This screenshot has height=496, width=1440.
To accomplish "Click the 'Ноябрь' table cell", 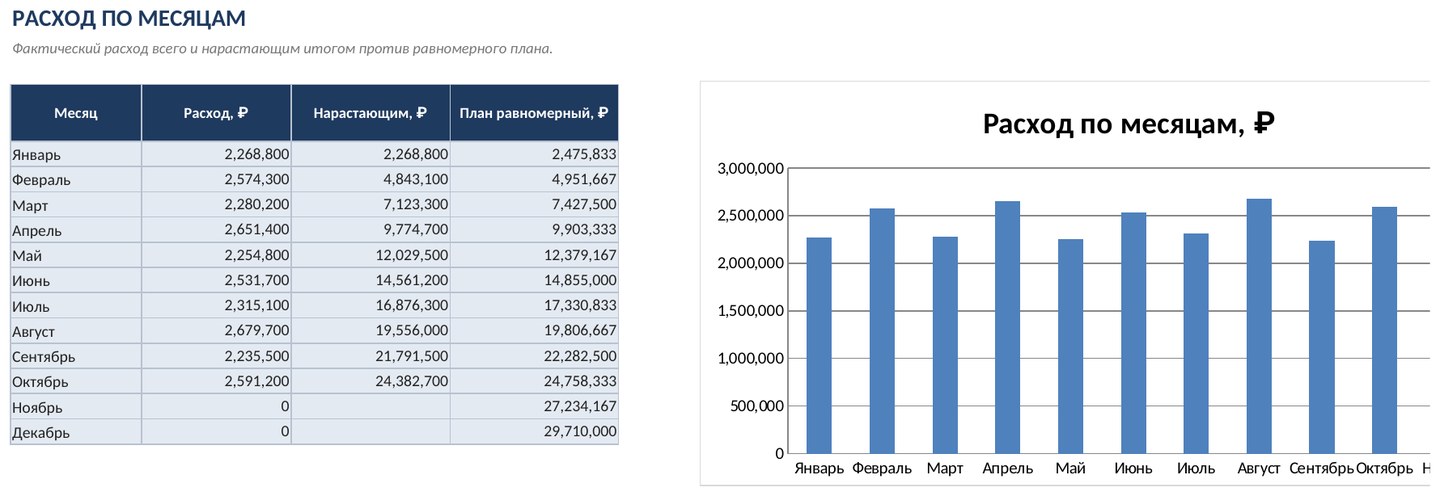I will click(76, 407).
